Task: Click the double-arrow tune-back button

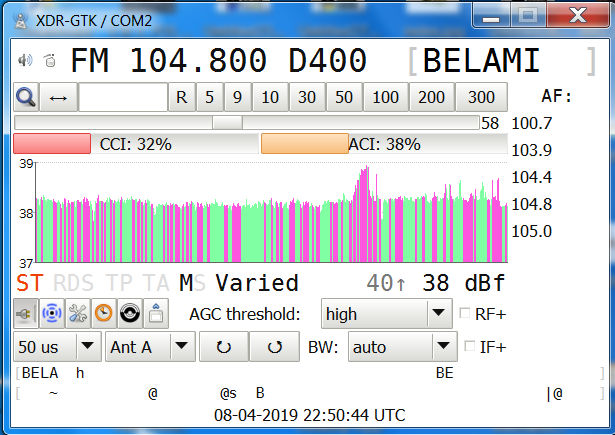Action: (x=58, y=97)
